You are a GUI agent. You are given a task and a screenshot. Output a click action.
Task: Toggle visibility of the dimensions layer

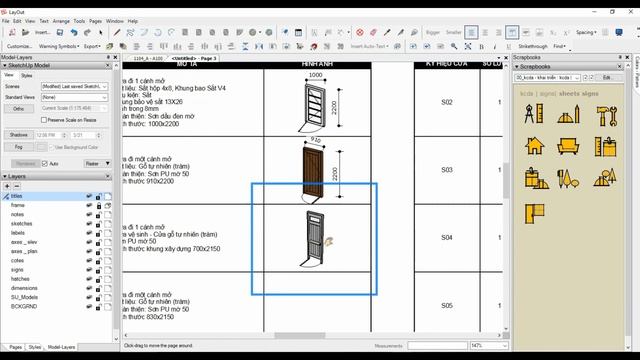point(89,288)
